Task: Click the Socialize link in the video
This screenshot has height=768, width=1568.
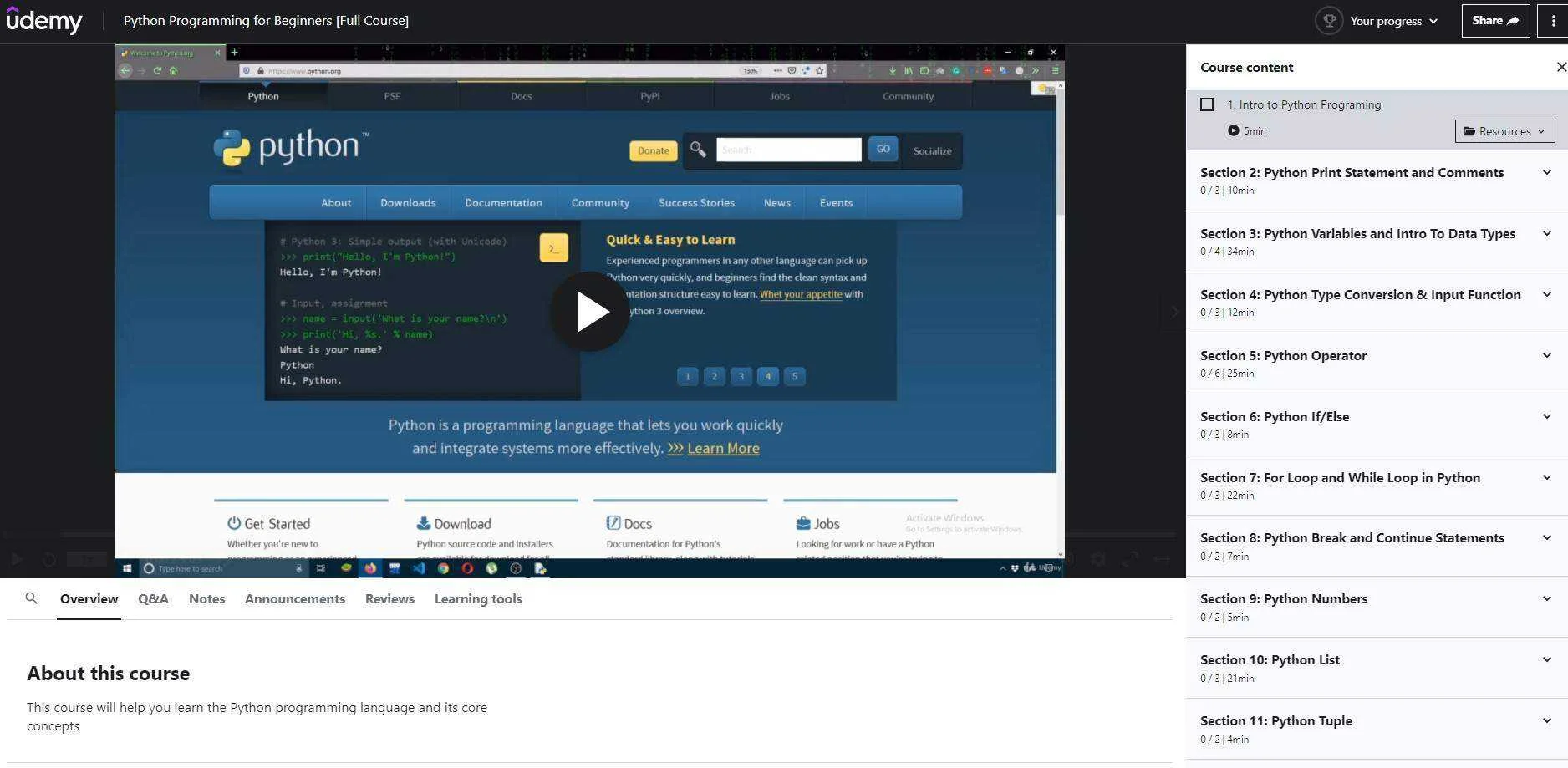Action: coord(932,151)
